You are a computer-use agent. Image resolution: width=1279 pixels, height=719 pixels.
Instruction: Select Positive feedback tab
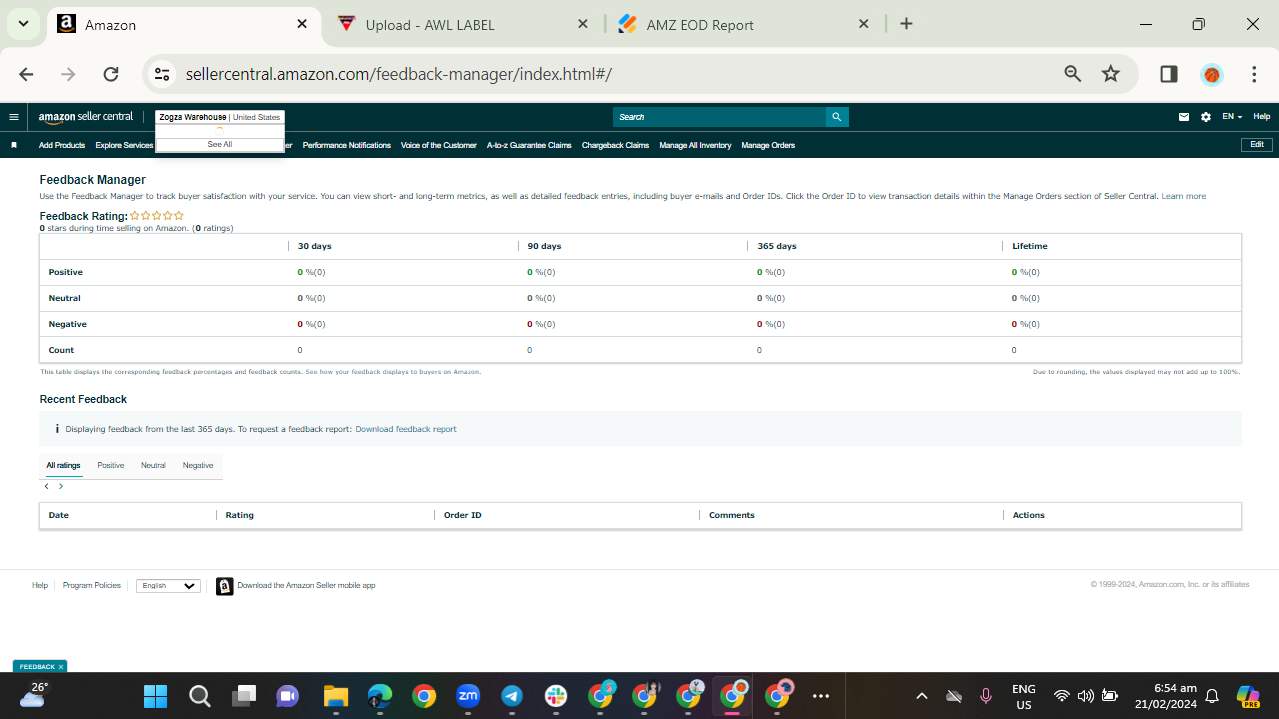(111, 465)
